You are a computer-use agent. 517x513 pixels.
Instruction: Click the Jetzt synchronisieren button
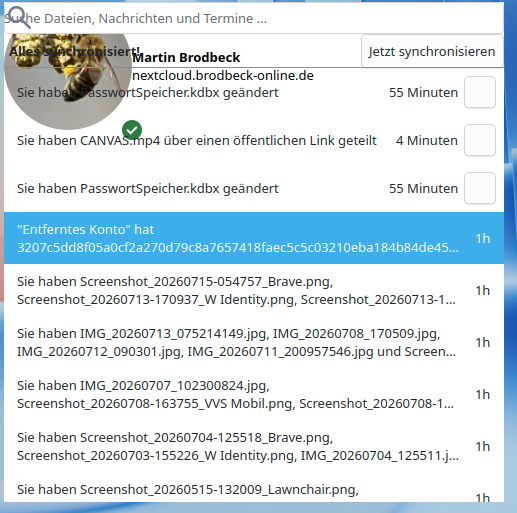point(432,51)
